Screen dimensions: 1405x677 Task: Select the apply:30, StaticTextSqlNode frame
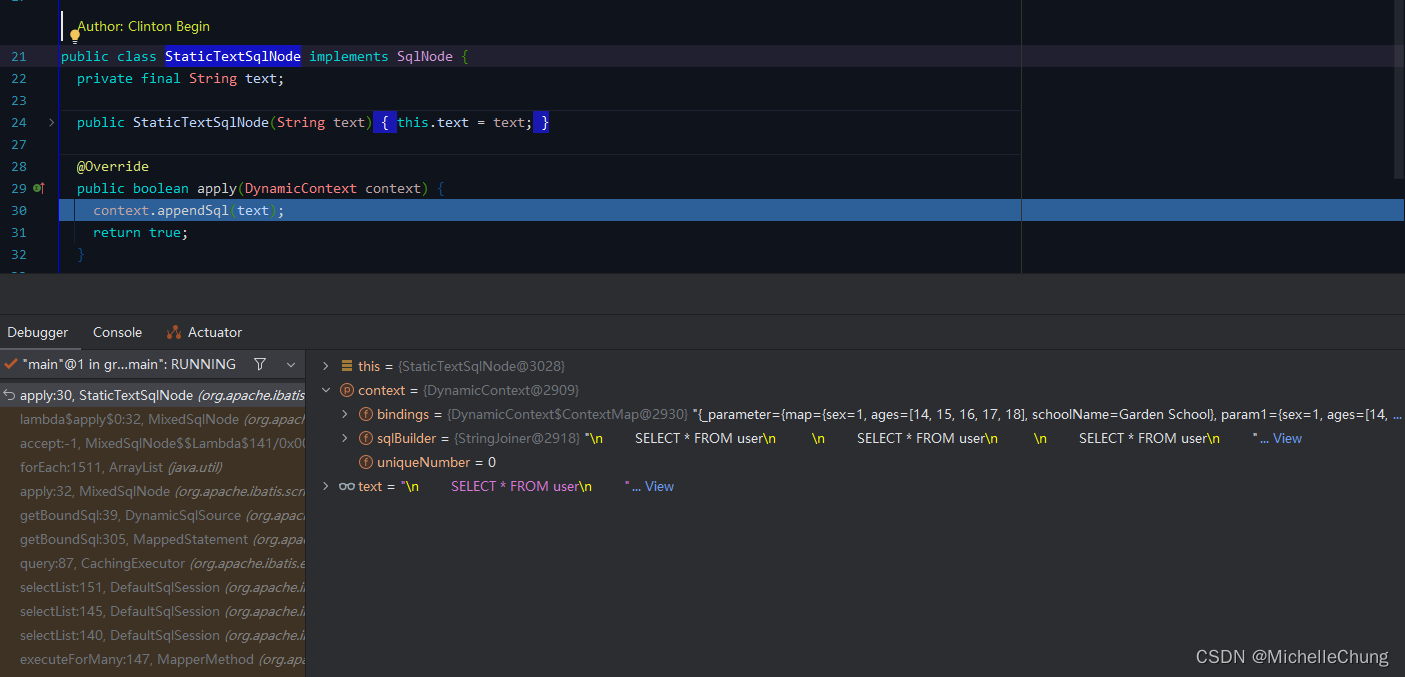153,395
